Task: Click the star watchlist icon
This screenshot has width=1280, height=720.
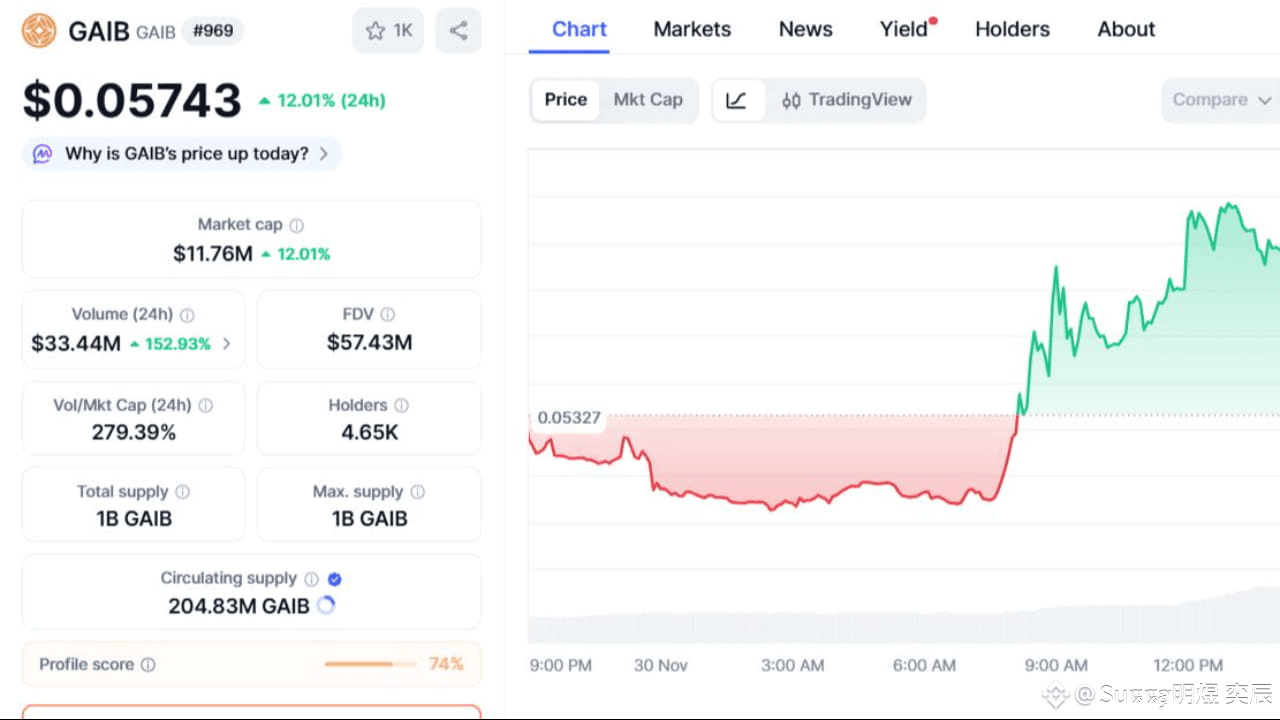Action: (x=376, y=31)
